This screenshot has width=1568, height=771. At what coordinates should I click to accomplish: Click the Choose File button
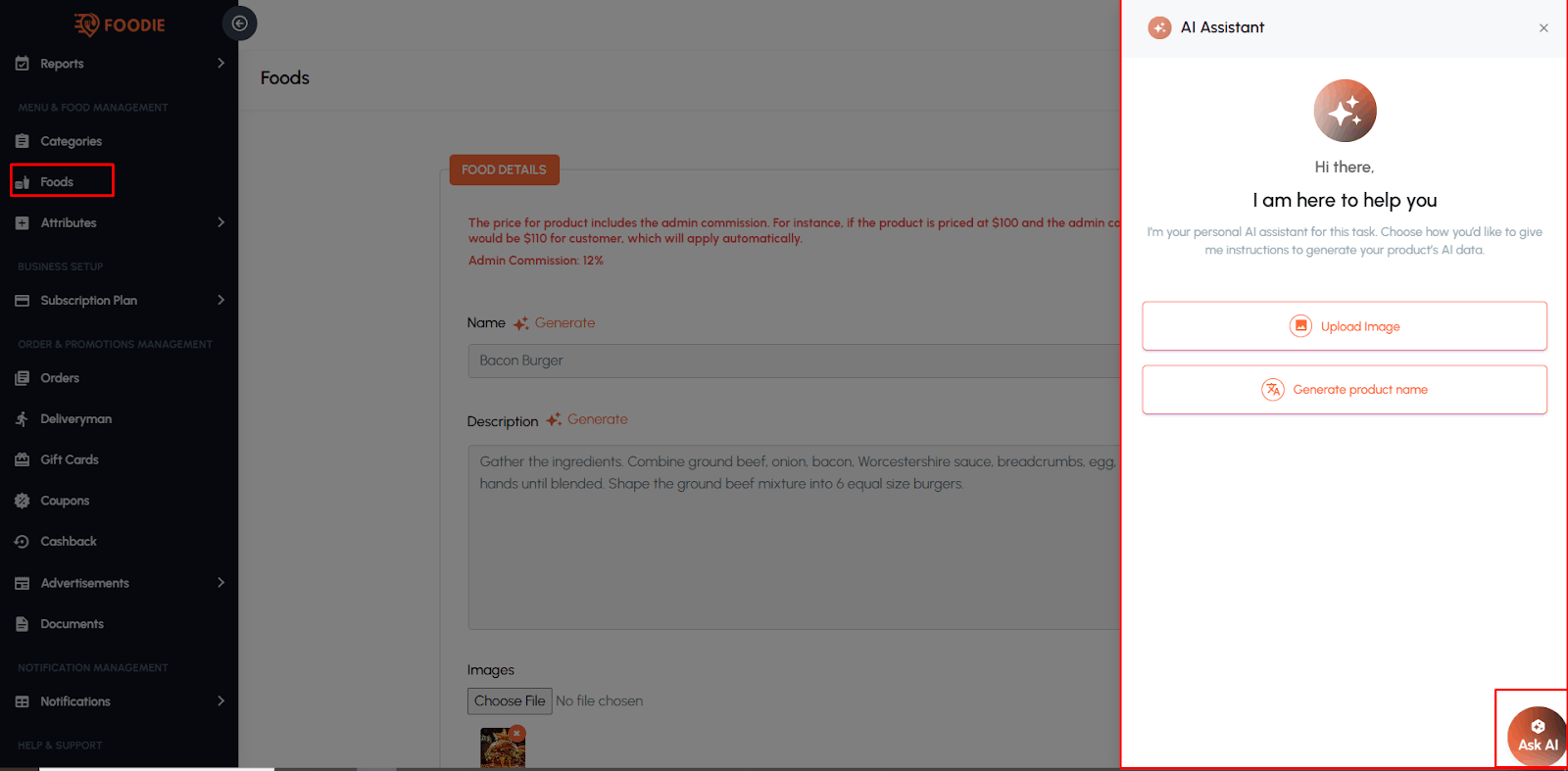(x=510, y=701)
